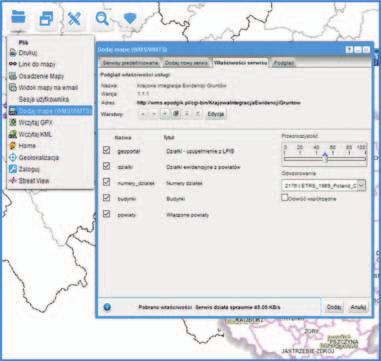Open the magnifier search tool
This screenshot has width=381, height=361.
click(x=102, y=19)
